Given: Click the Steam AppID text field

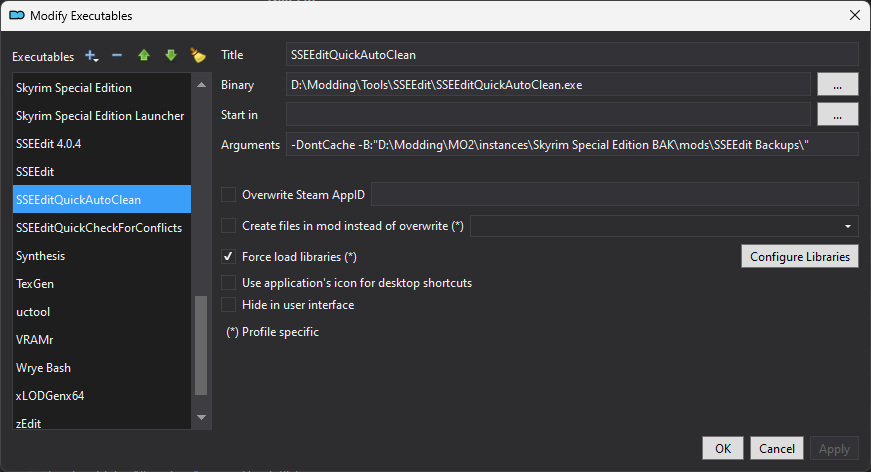Looking at the screenshot, I should click(615, 195).
